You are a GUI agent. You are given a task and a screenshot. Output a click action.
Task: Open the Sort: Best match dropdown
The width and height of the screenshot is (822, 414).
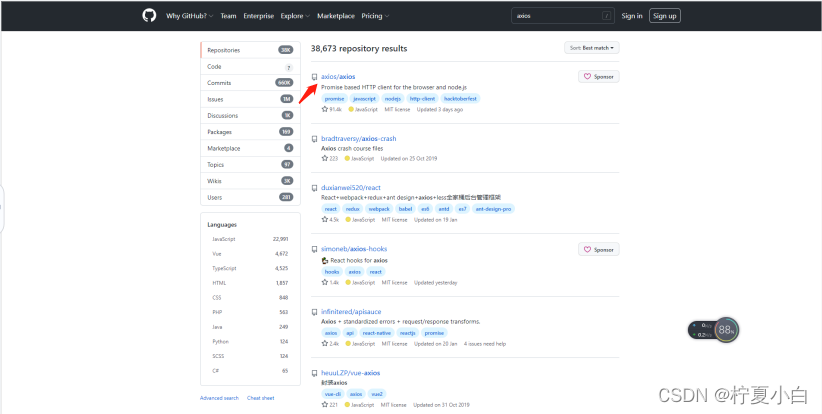[x=592, y=48]
